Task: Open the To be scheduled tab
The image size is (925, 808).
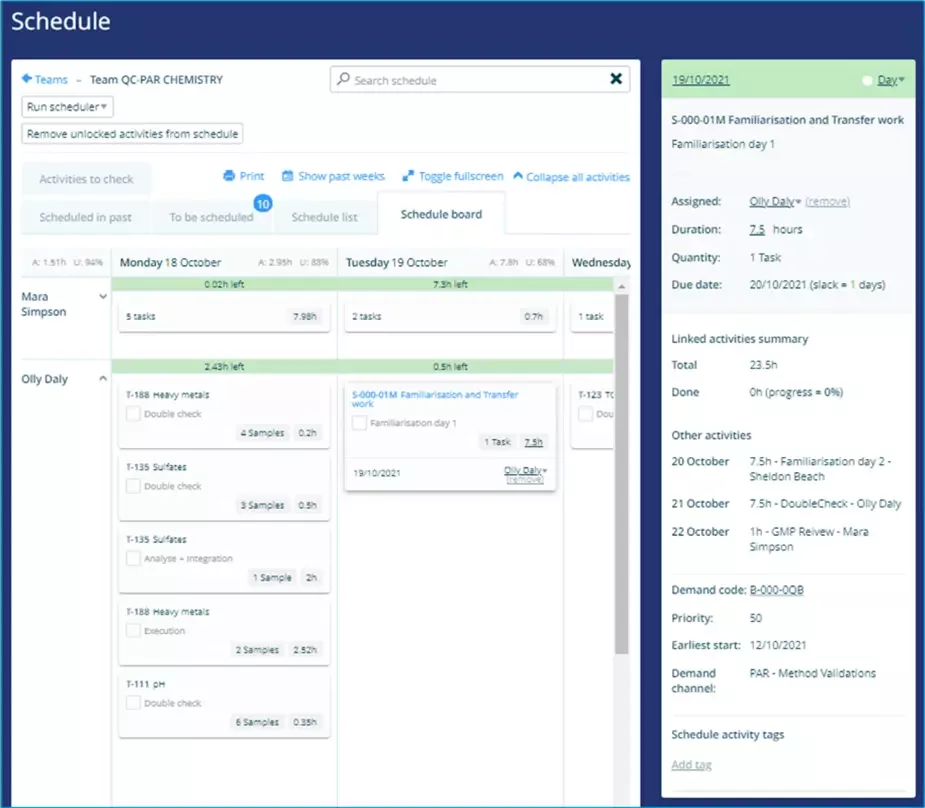Action: pyautogui.click(x=211, y=217)
